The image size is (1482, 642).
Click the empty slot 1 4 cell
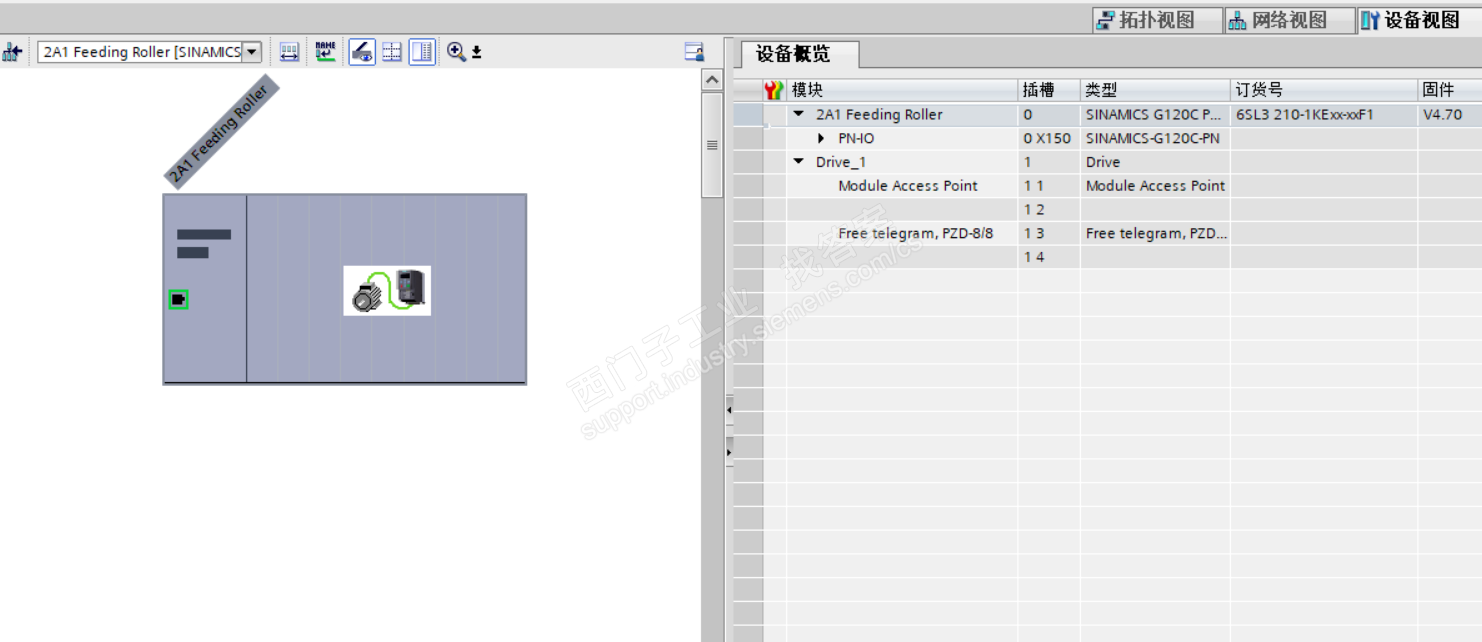1049,257
